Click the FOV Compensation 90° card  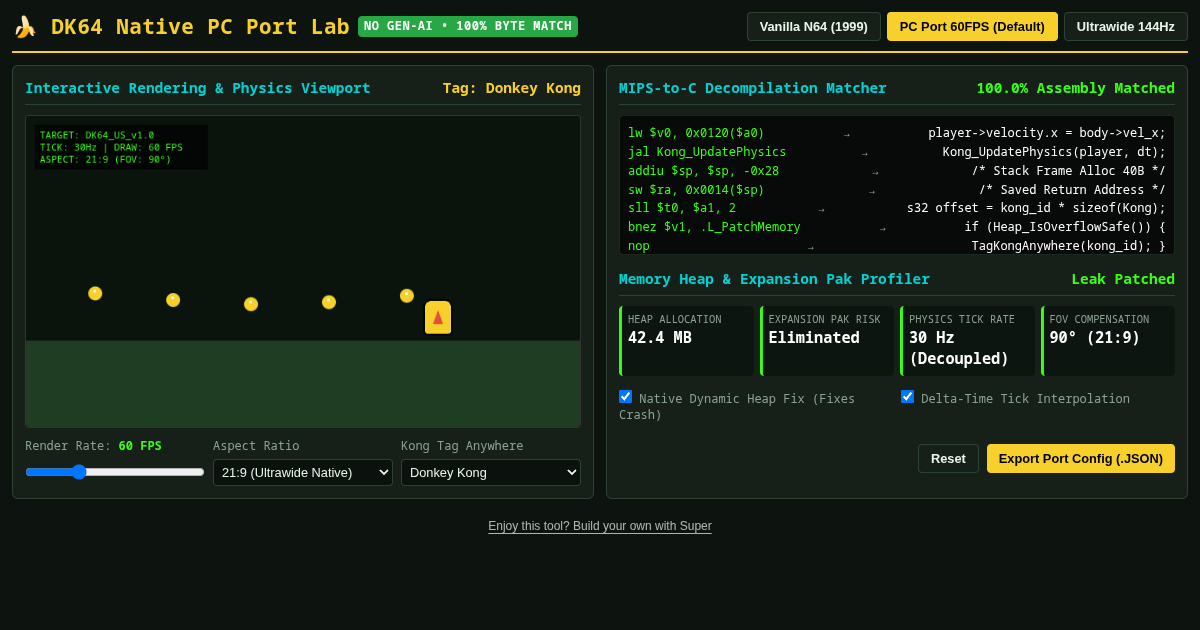(1108, 341)
